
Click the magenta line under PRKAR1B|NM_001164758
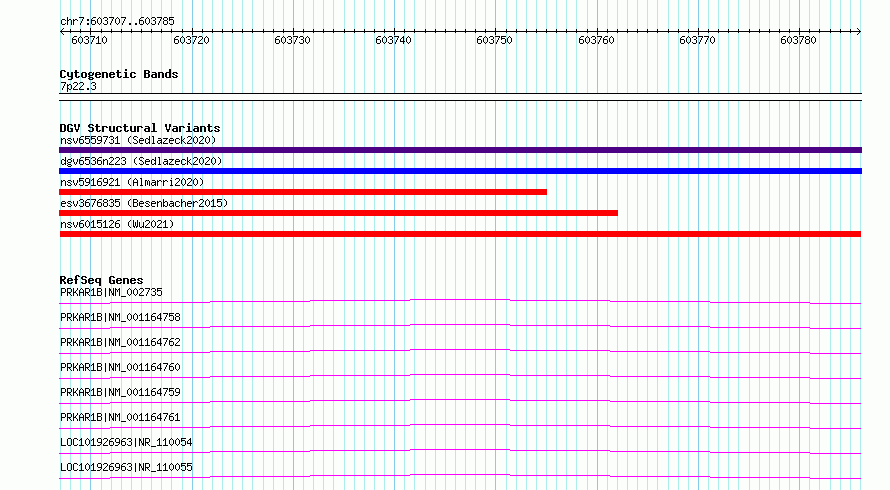[460, 326]
